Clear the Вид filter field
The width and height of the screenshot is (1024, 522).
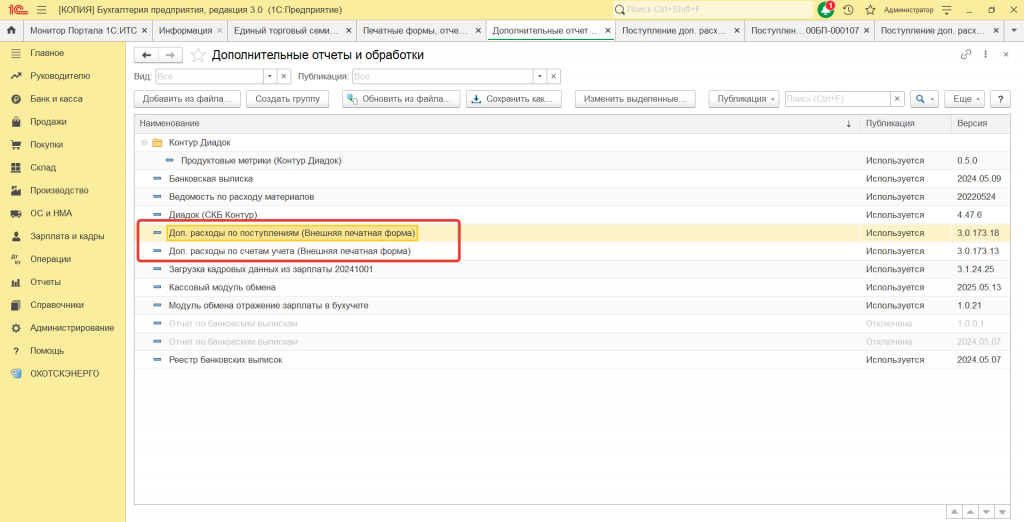click(x=284, y=76)
